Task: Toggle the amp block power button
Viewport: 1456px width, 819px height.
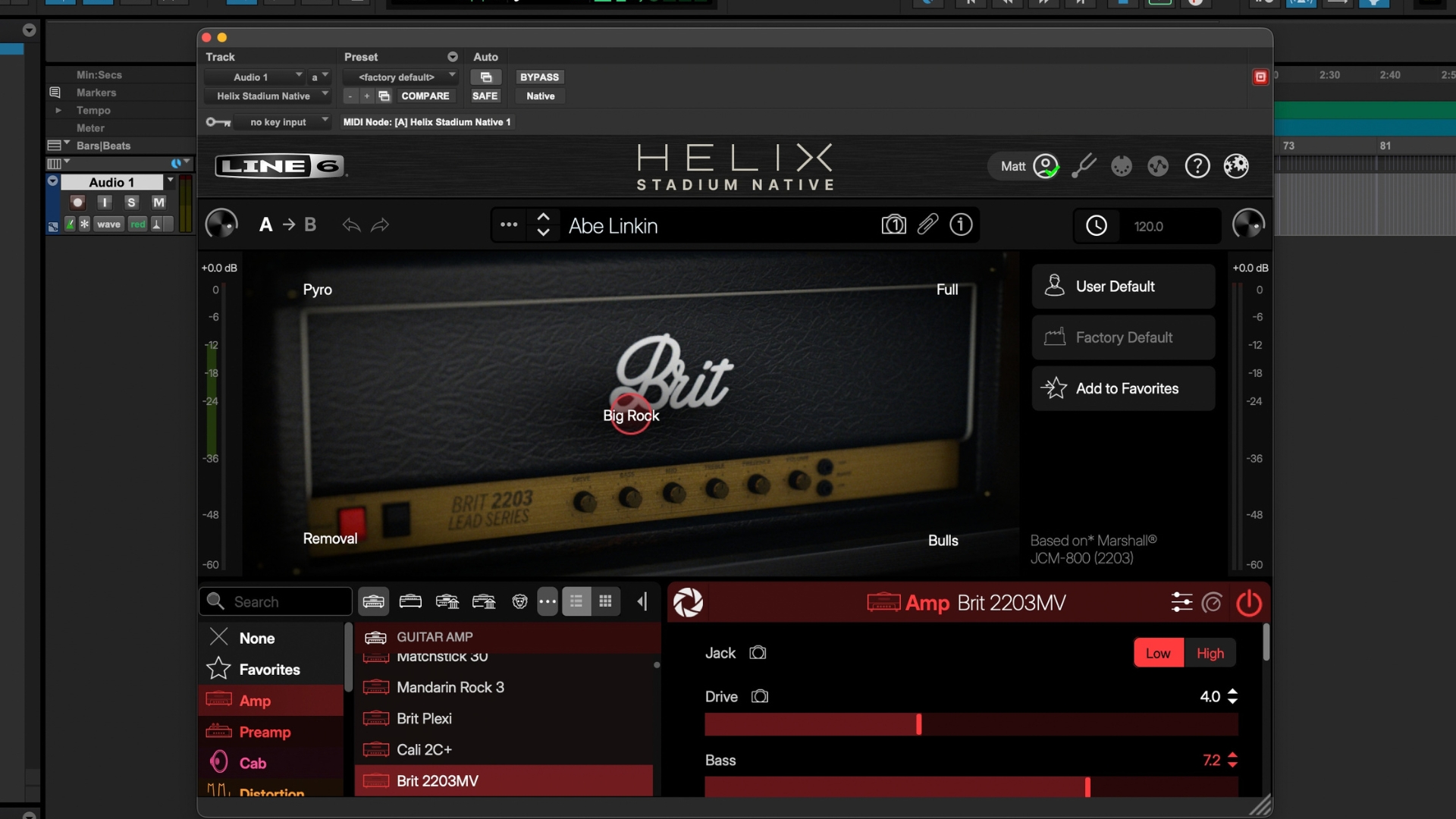Action: coord(1249,603)
